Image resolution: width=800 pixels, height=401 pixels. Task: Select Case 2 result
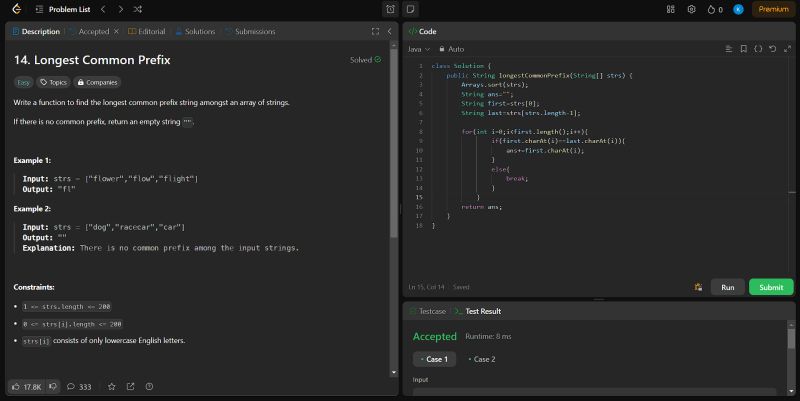[x=482, y=359]
